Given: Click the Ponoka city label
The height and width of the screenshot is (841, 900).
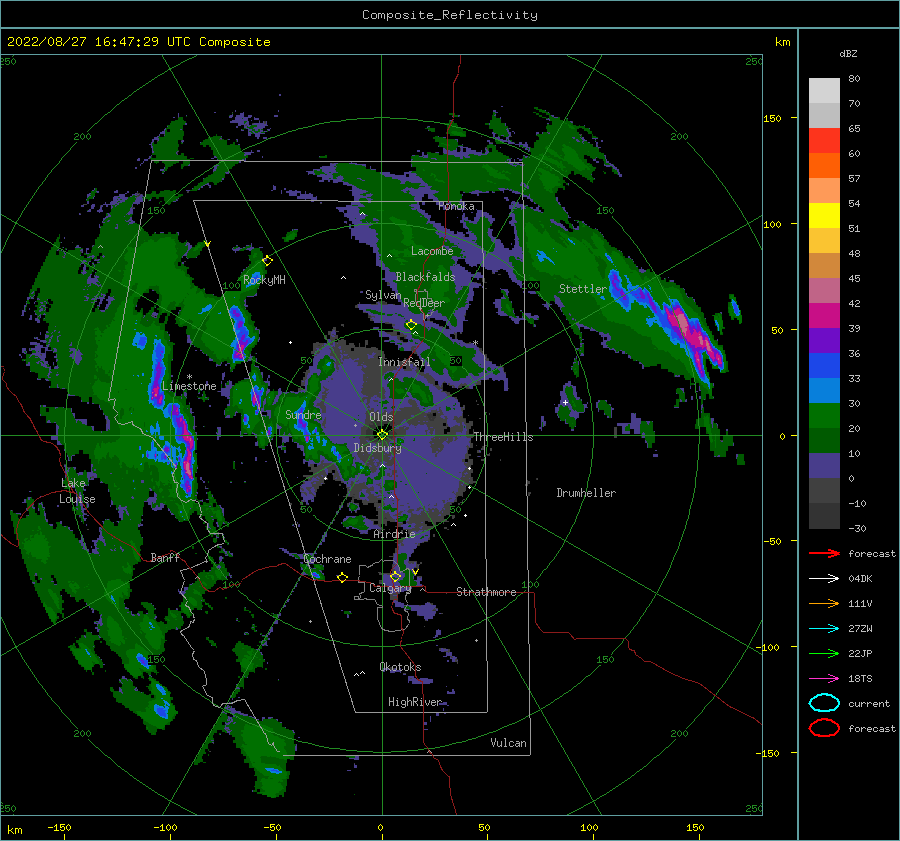Looking at the screenshot, I should point(456,206).
